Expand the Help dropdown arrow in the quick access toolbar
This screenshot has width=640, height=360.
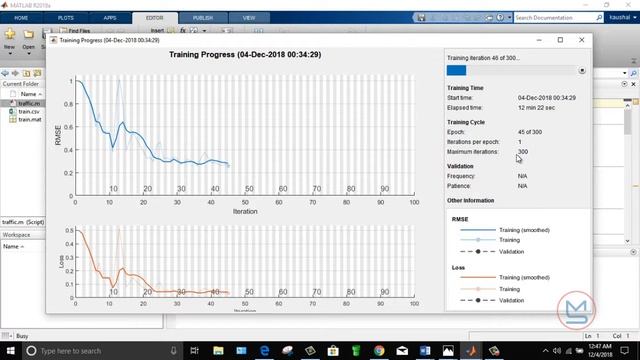point(509,18)
